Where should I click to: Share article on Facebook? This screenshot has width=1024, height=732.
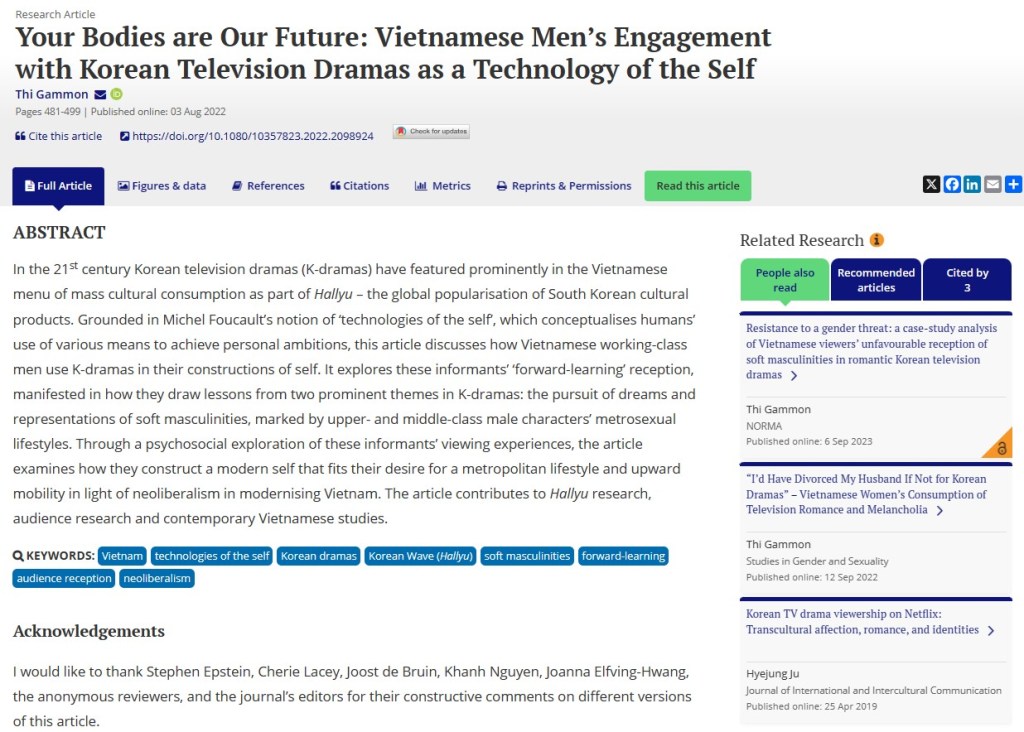[x=952, y=184]
